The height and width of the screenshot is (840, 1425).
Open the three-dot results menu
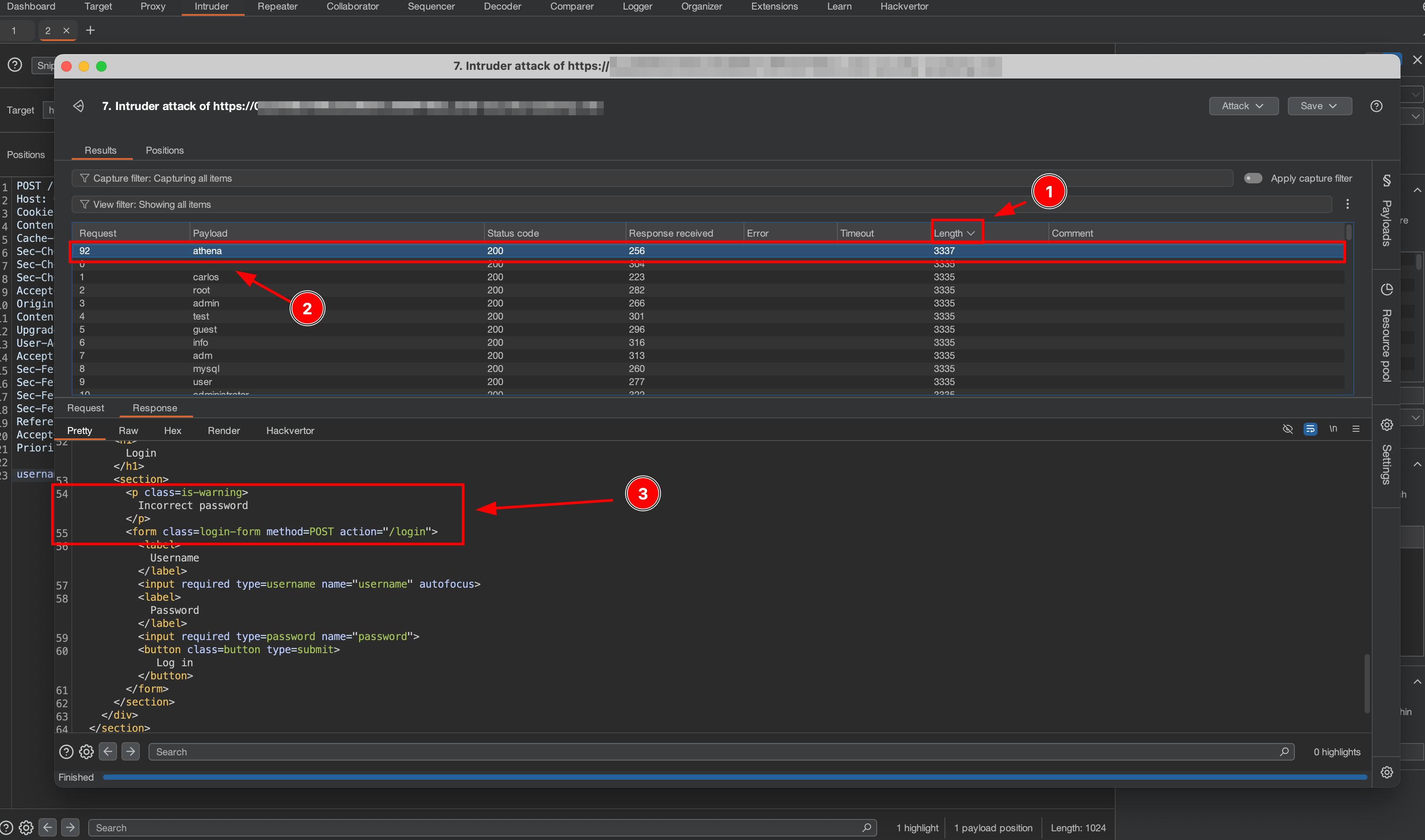click(x=1347, y=204)
